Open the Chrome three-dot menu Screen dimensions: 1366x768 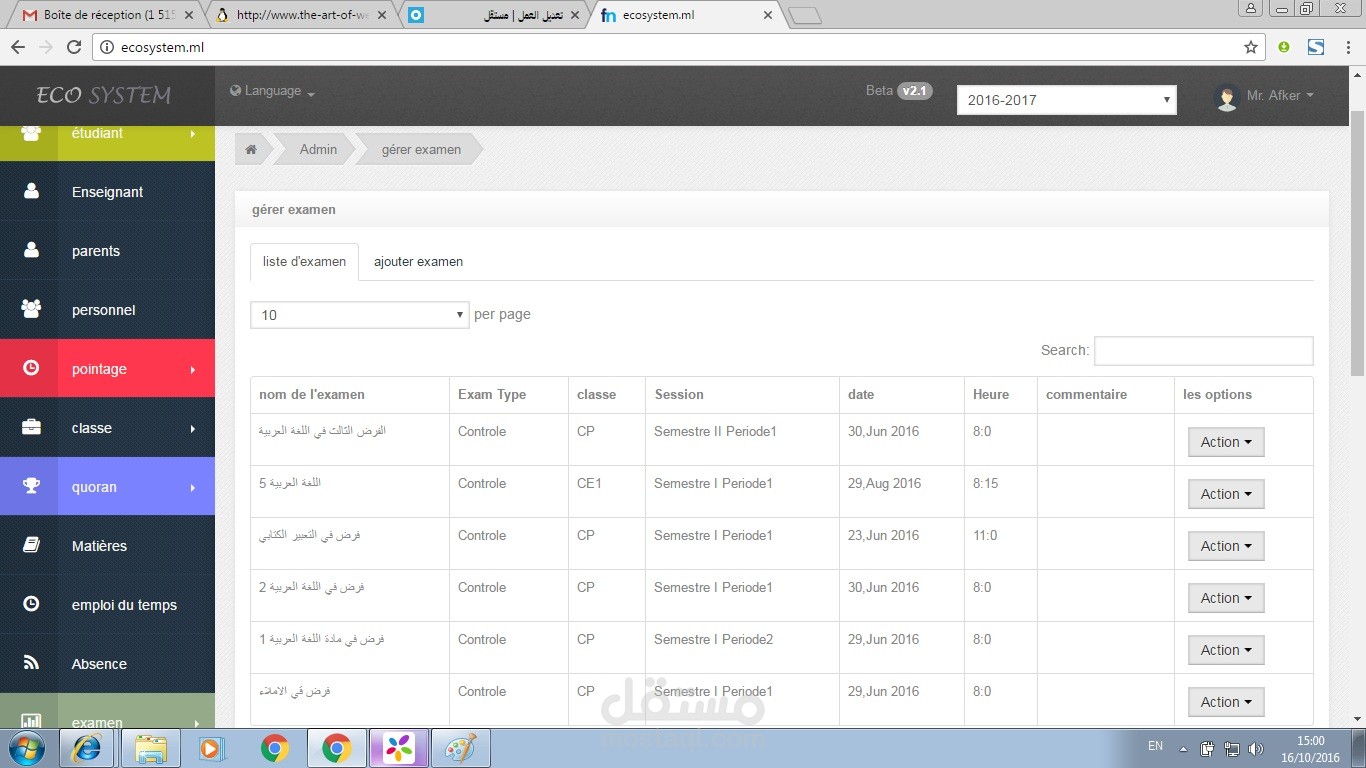click(x=1346, y=46)
